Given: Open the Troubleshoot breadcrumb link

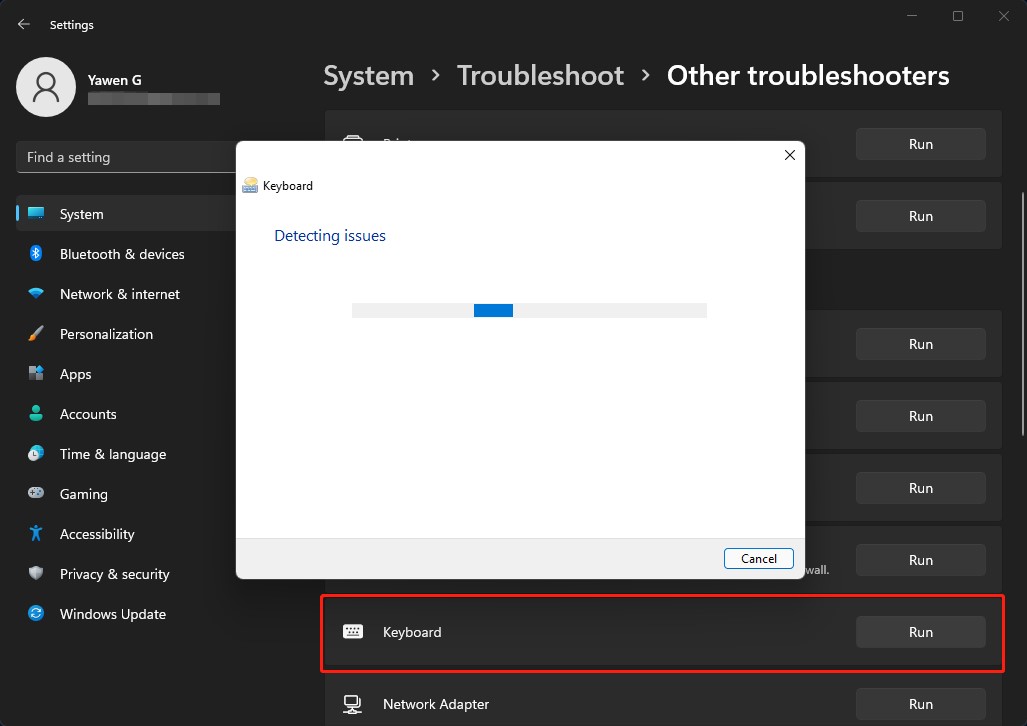Looking at the screenshot, I should tap(540, 75).
